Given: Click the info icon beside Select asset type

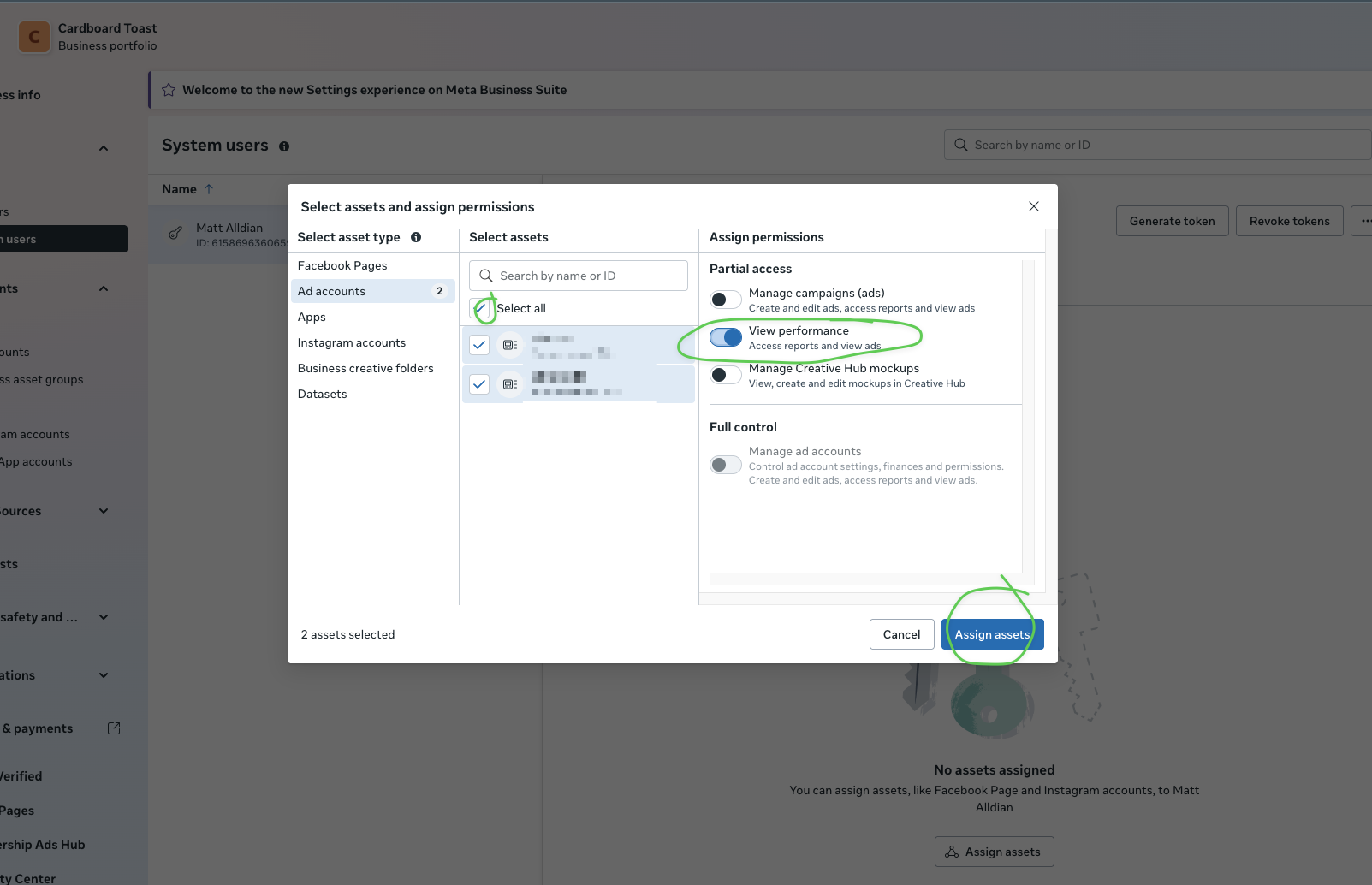Looking at the screenshot, I should click(x=416, y=237).
